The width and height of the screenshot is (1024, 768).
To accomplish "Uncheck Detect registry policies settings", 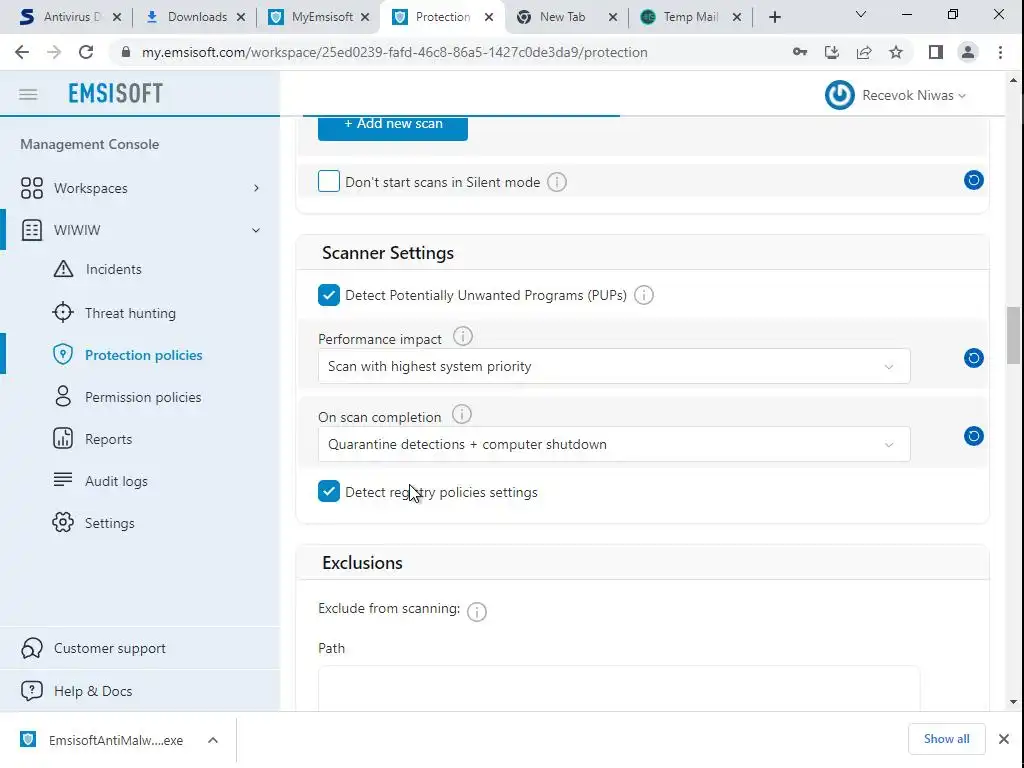I will point(328,491).
